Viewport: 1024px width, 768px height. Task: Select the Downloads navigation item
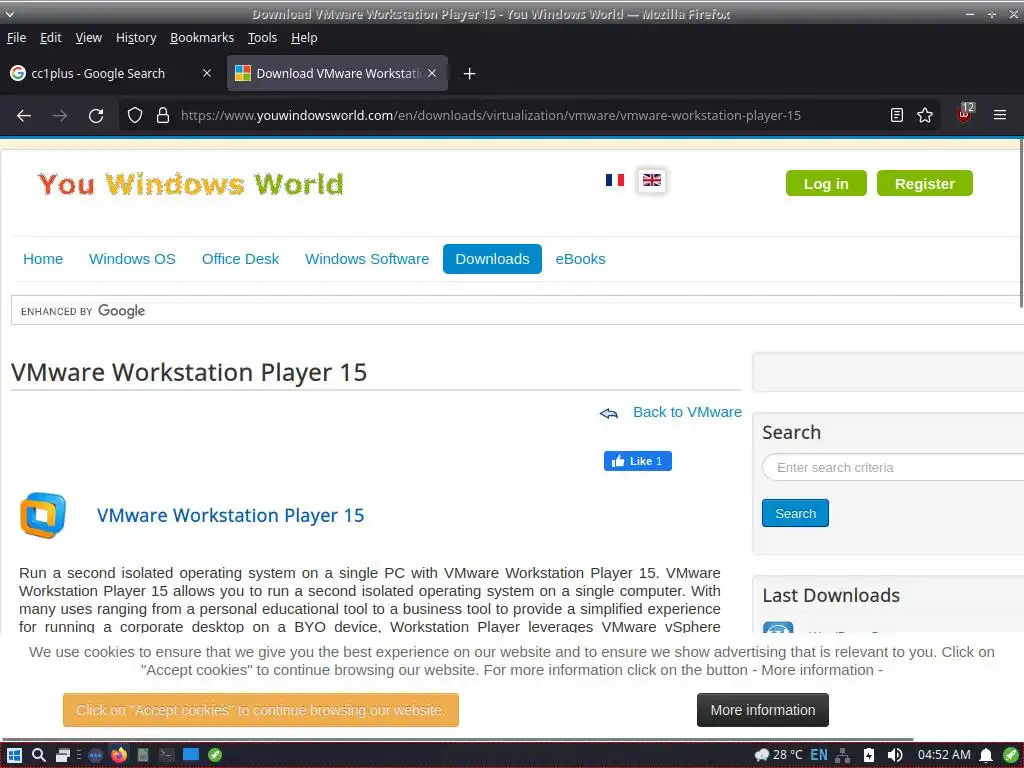[492, 259]
